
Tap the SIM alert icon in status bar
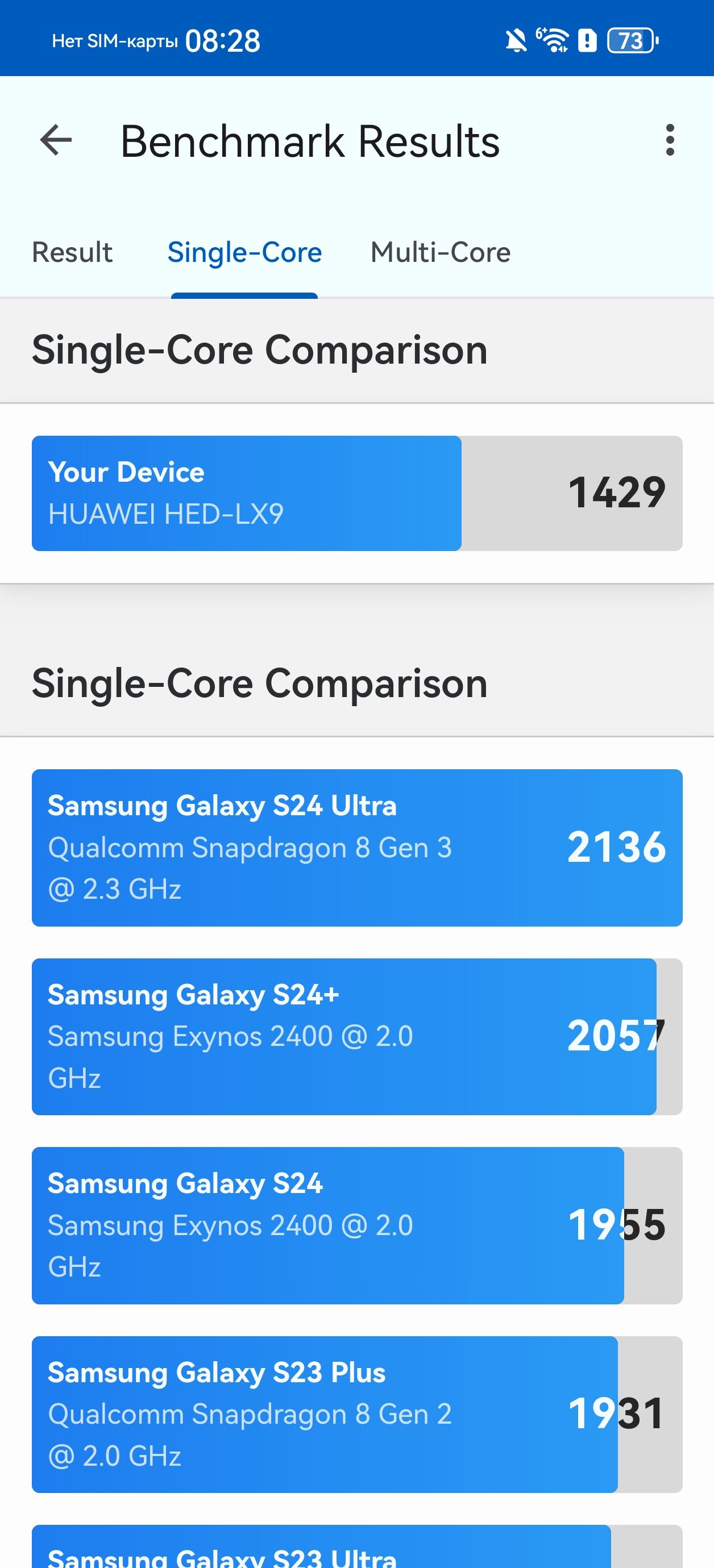[x=587, y=41]
